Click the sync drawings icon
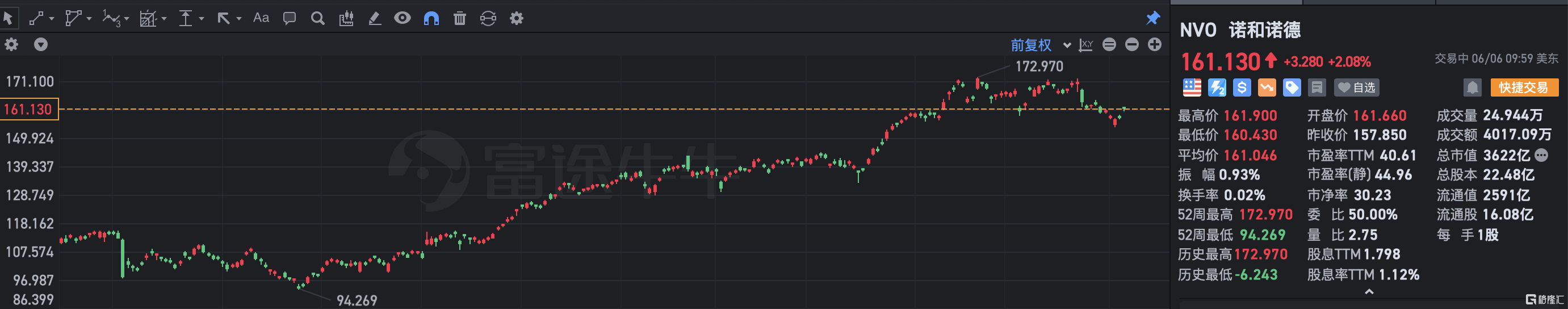1568x309 pixels. tap(488, 18)
